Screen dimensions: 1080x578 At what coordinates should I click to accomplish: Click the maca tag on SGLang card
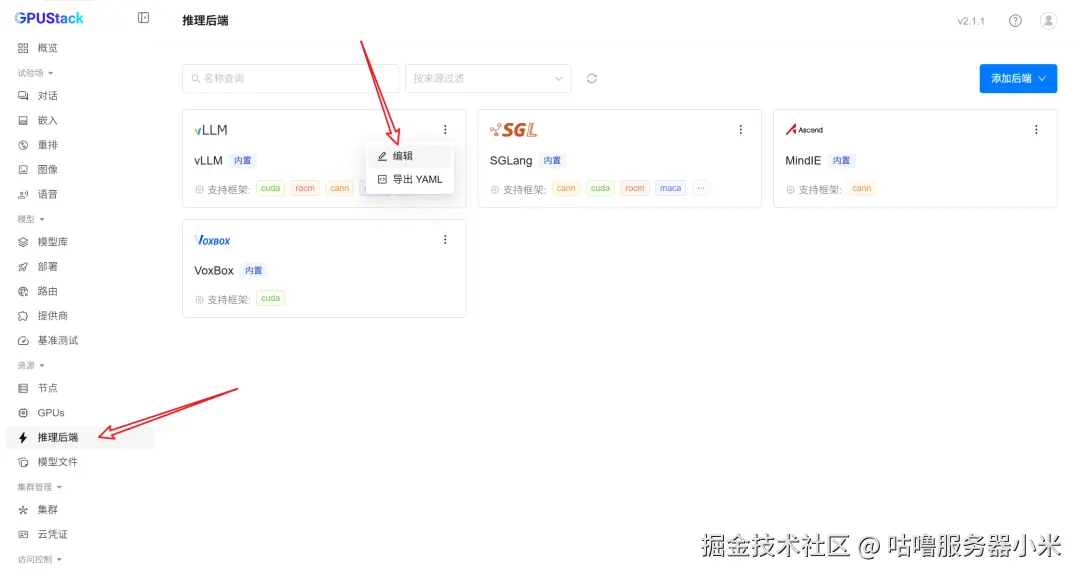(670, 188)
